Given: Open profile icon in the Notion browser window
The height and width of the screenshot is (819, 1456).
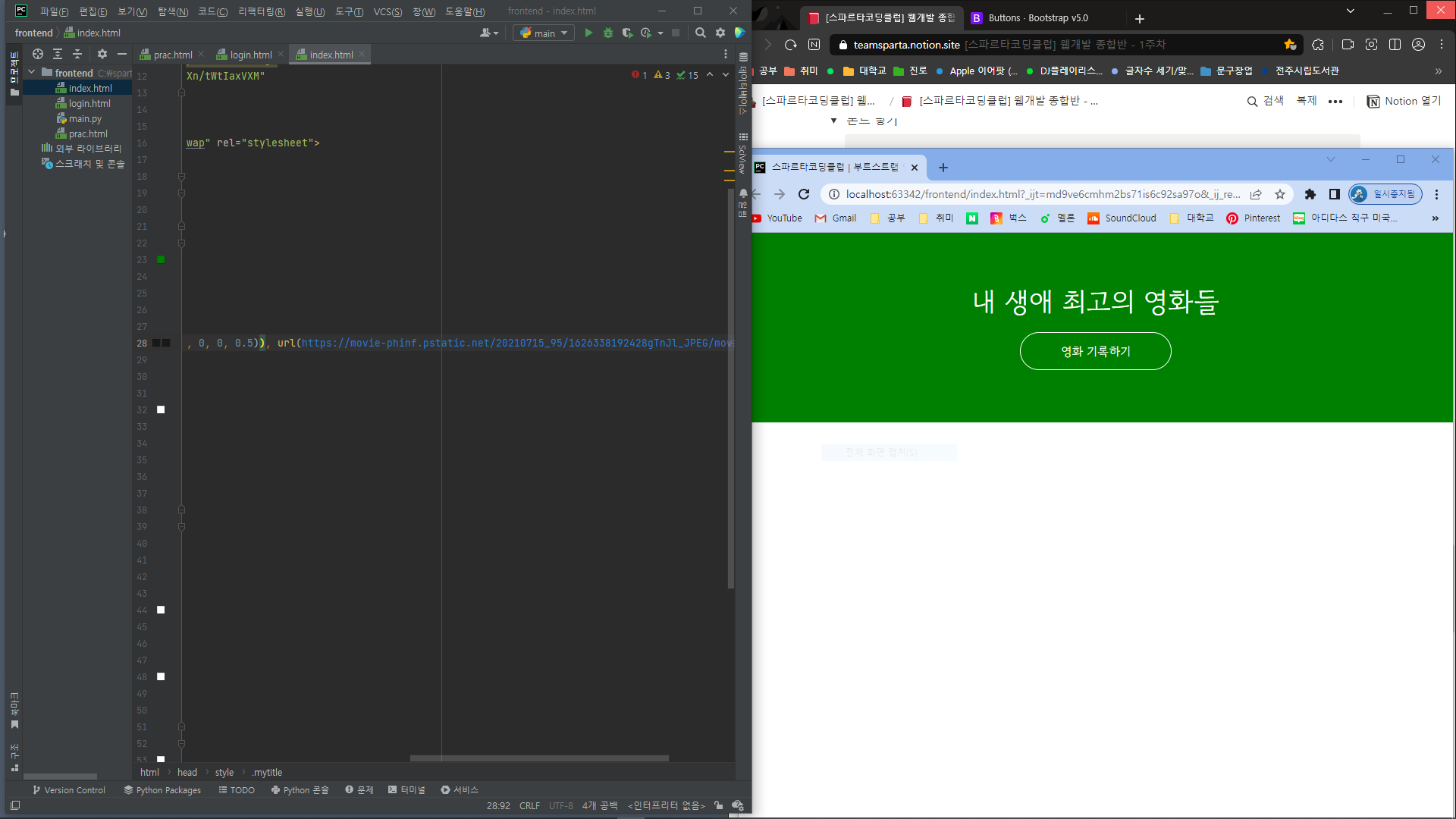Looking at the screenshot, I should pos(1418,45).
